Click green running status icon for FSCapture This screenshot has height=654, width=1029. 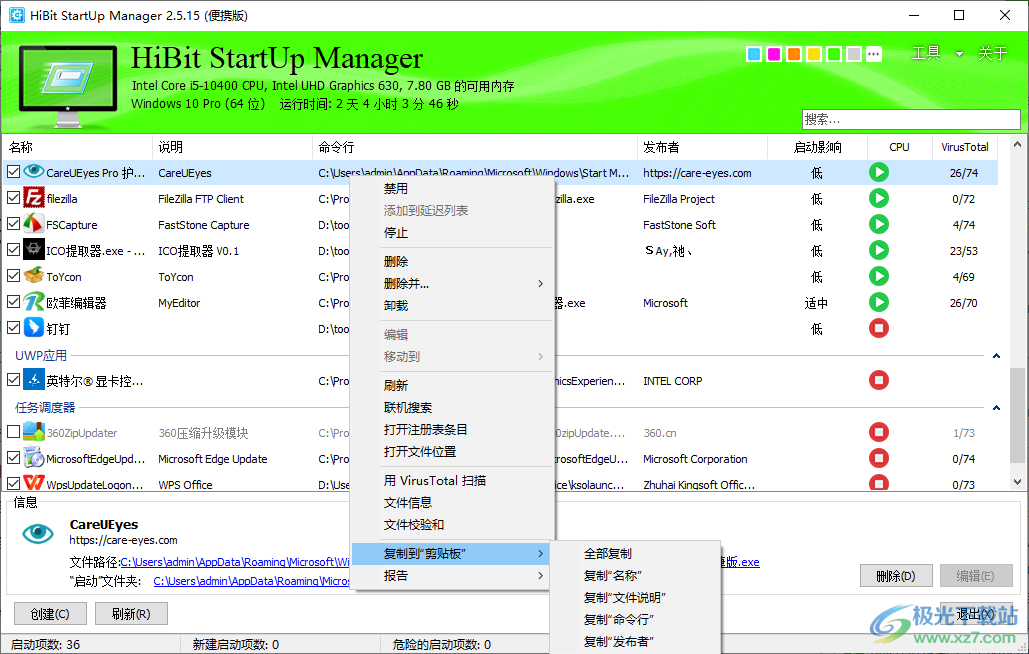(x=879, y=224)
